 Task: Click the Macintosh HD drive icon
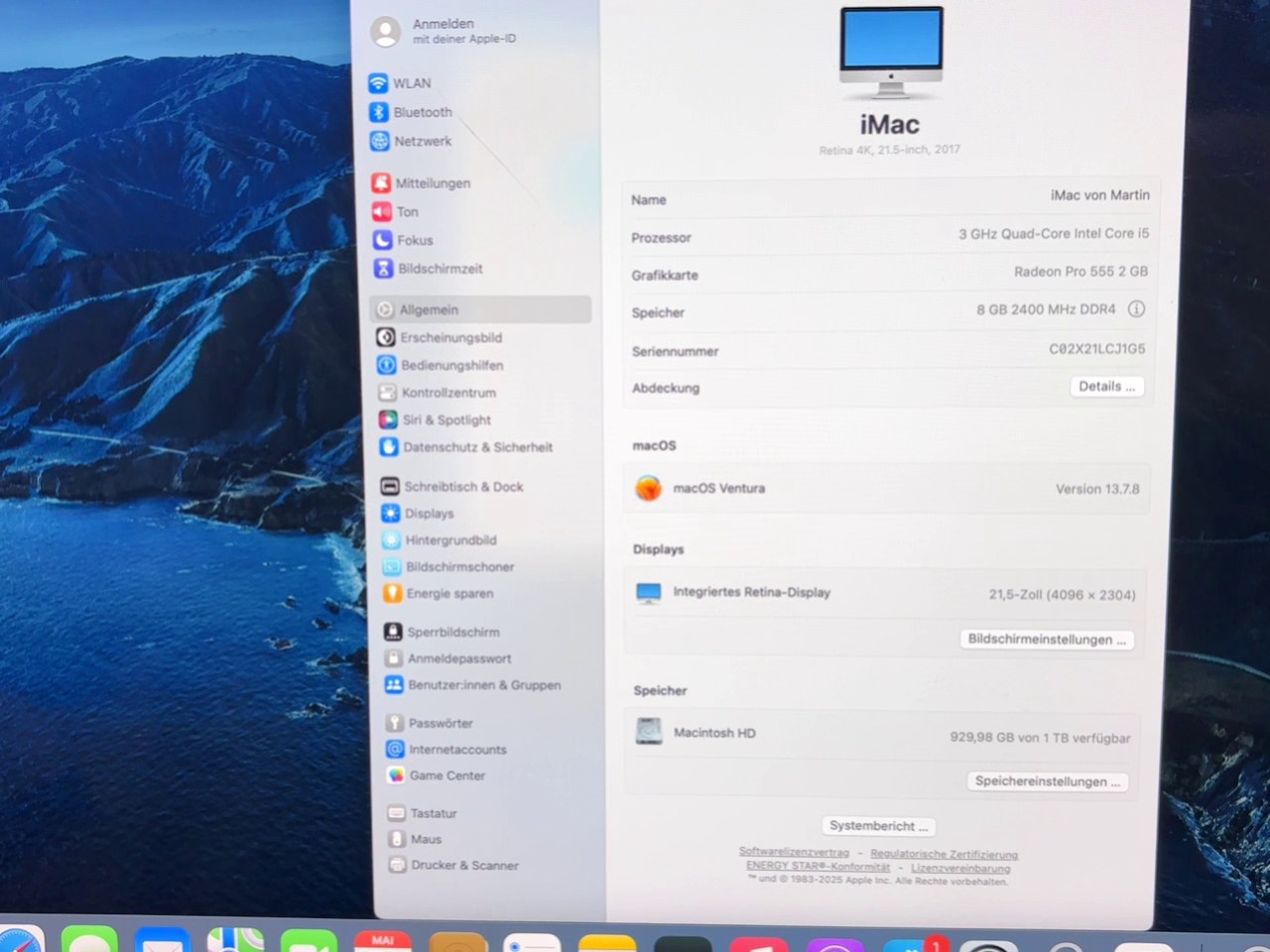click(649, 732)
